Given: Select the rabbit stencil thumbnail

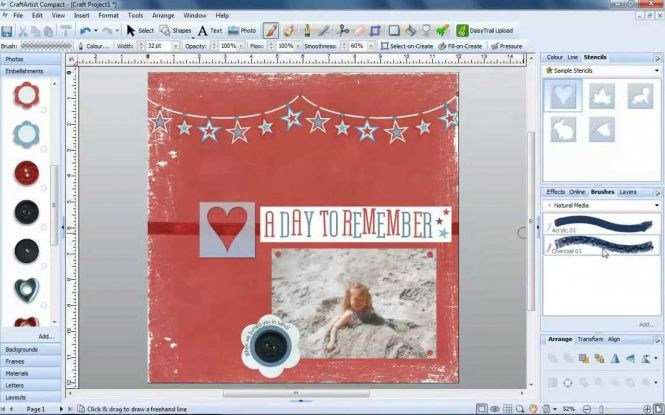Looking at the screenshot, I should point(563,129).
